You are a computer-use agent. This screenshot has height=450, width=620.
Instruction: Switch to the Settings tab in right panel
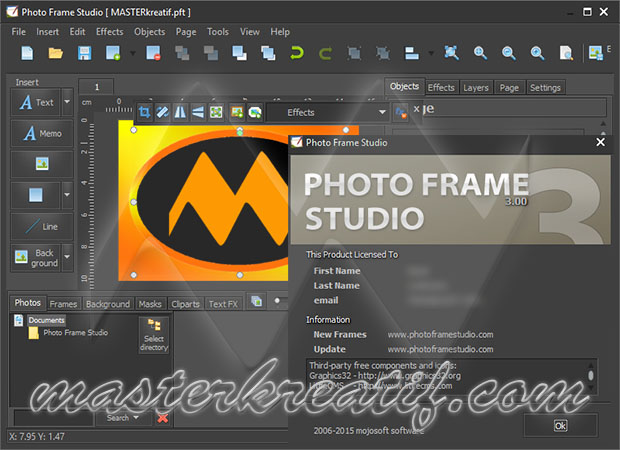click(545, 87)
